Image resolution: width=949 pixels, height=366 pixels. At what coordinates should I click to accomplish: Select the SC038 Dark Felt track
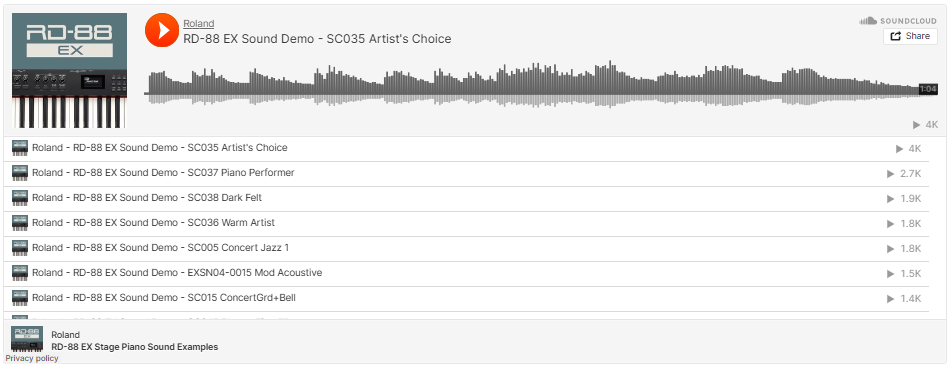(466, 198)
